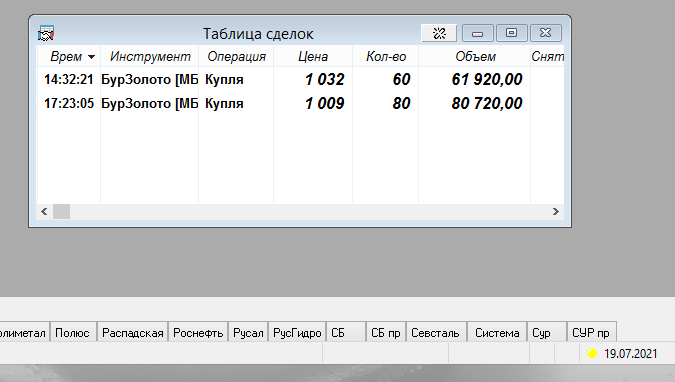Switch to the partially visible олиметал tab
This screenshot has height=382, width=675.
[24, 333]
